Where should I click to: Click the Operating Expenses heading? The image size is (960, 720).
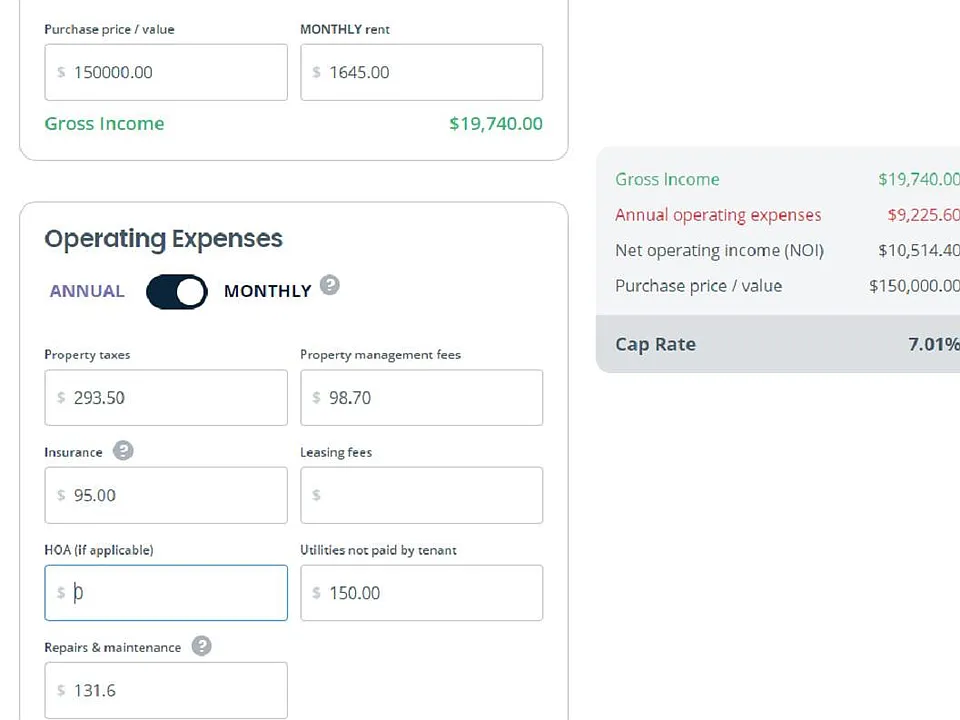tap(163, 239)
